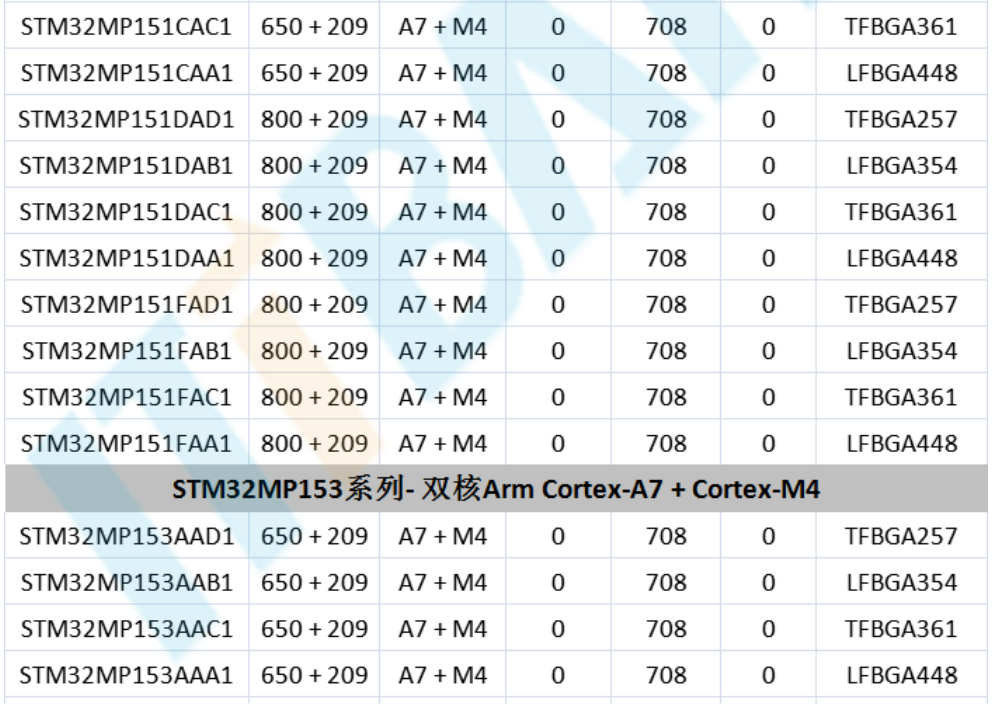Click A7 + M4 in the STM32MP153AAA1 row
This screenshot has width=993, height=704.
click(x=443, y=675)
